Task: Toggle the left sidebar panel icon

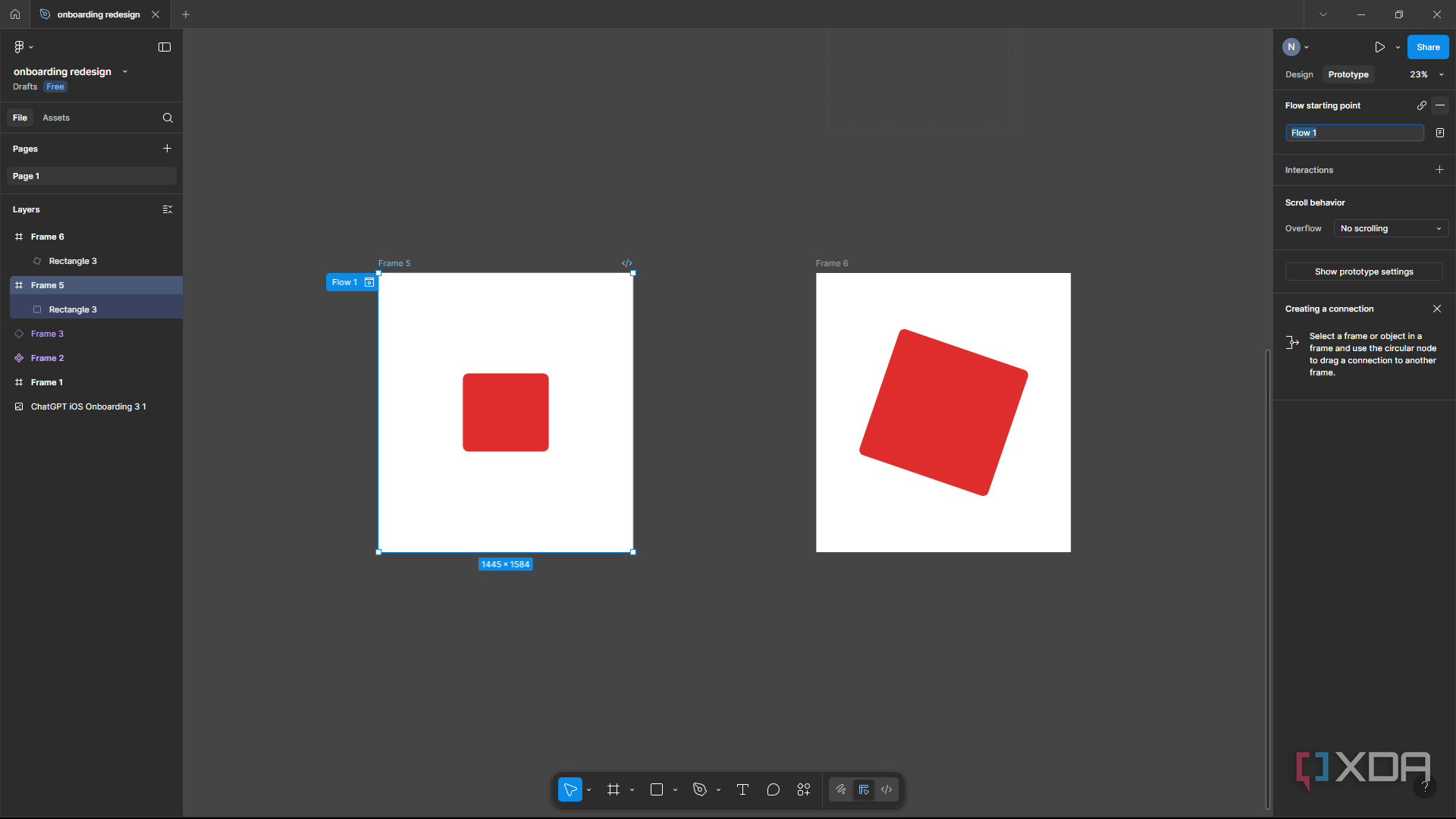Action: (x=165, y=47)
